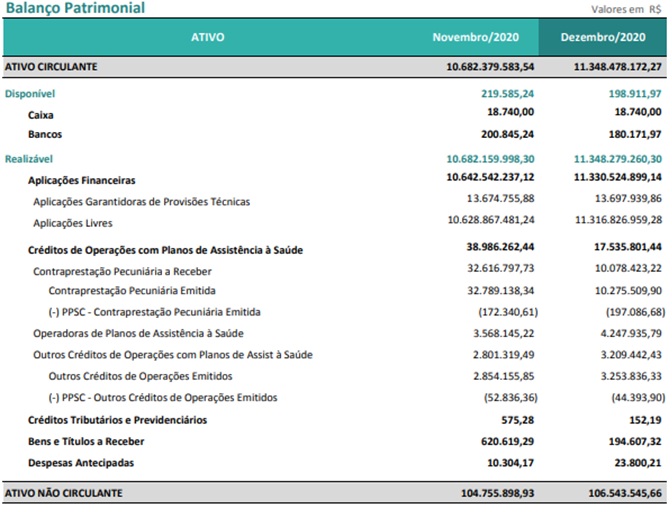
Task: Click the ATIVO CIRCULANTE row label
Action: [51, 67]
